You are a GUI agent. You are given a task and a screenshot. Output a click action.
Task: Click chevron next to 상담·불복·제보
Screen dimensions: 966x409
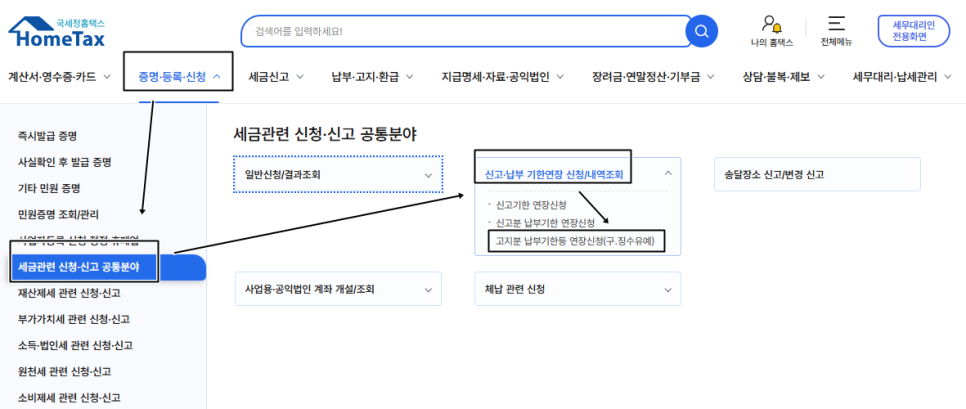coord(821,77)
